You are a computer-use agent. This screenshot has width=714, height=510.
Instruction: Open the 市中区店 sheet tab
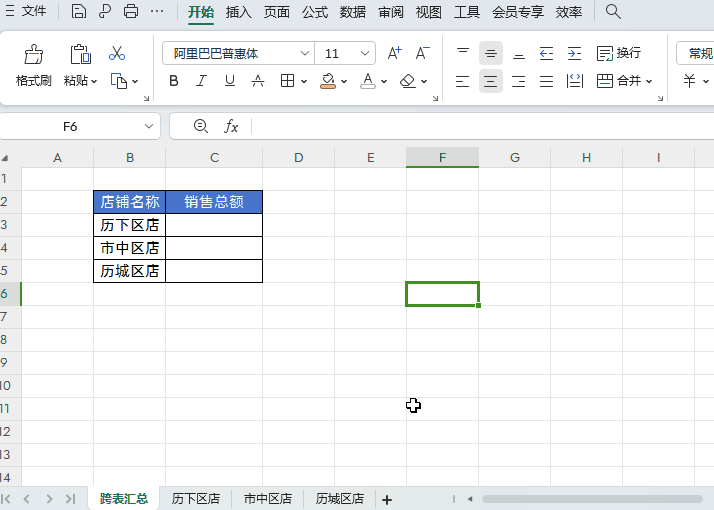(x=268, y=499)
